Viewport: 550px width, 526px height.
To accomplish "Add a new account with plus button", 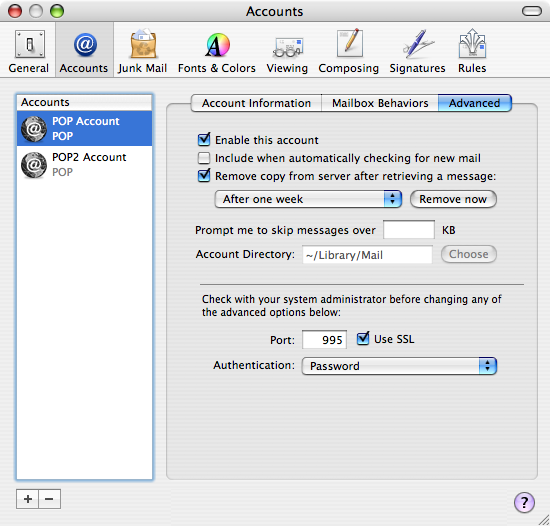I will coord(27,499).
